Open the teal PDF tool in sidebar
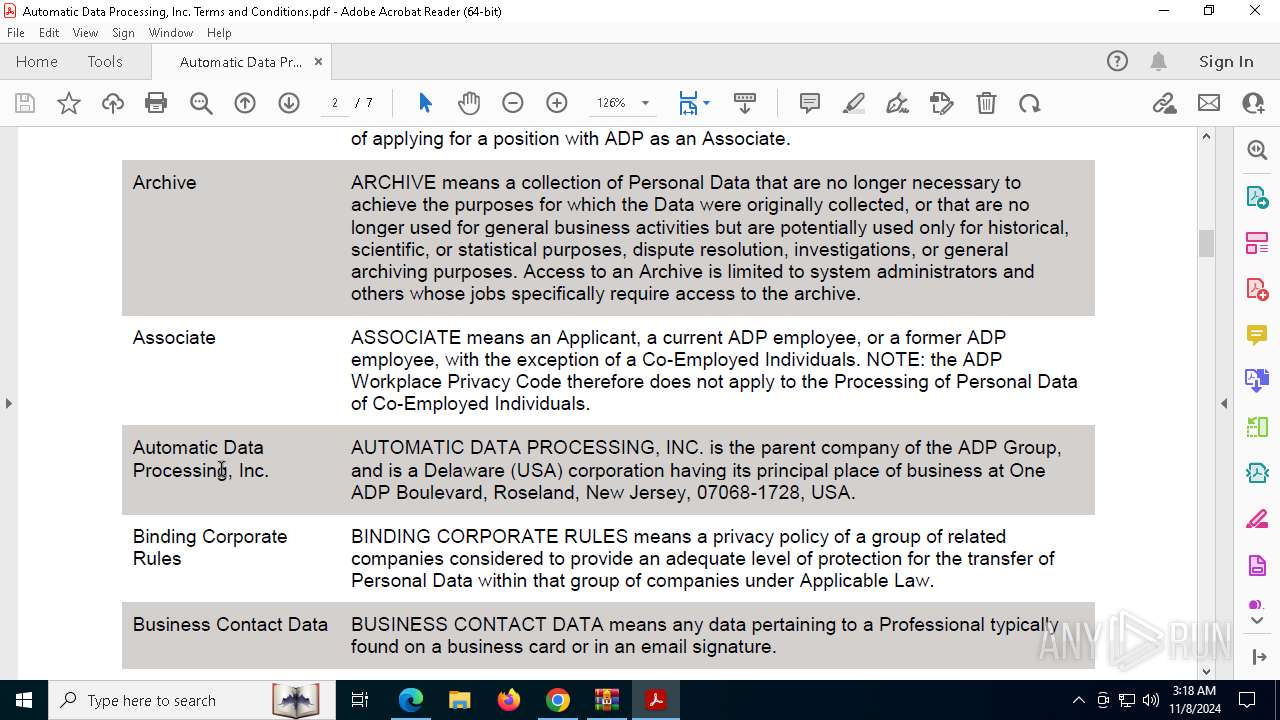The height and width of the screenshot is (720, 1280). [1257, 473]
